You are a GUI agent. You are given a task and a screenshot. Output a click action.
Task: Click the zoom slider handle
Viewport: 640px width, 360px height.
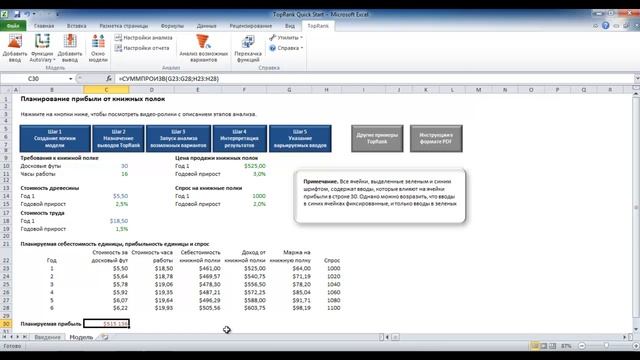click(607, 346)
